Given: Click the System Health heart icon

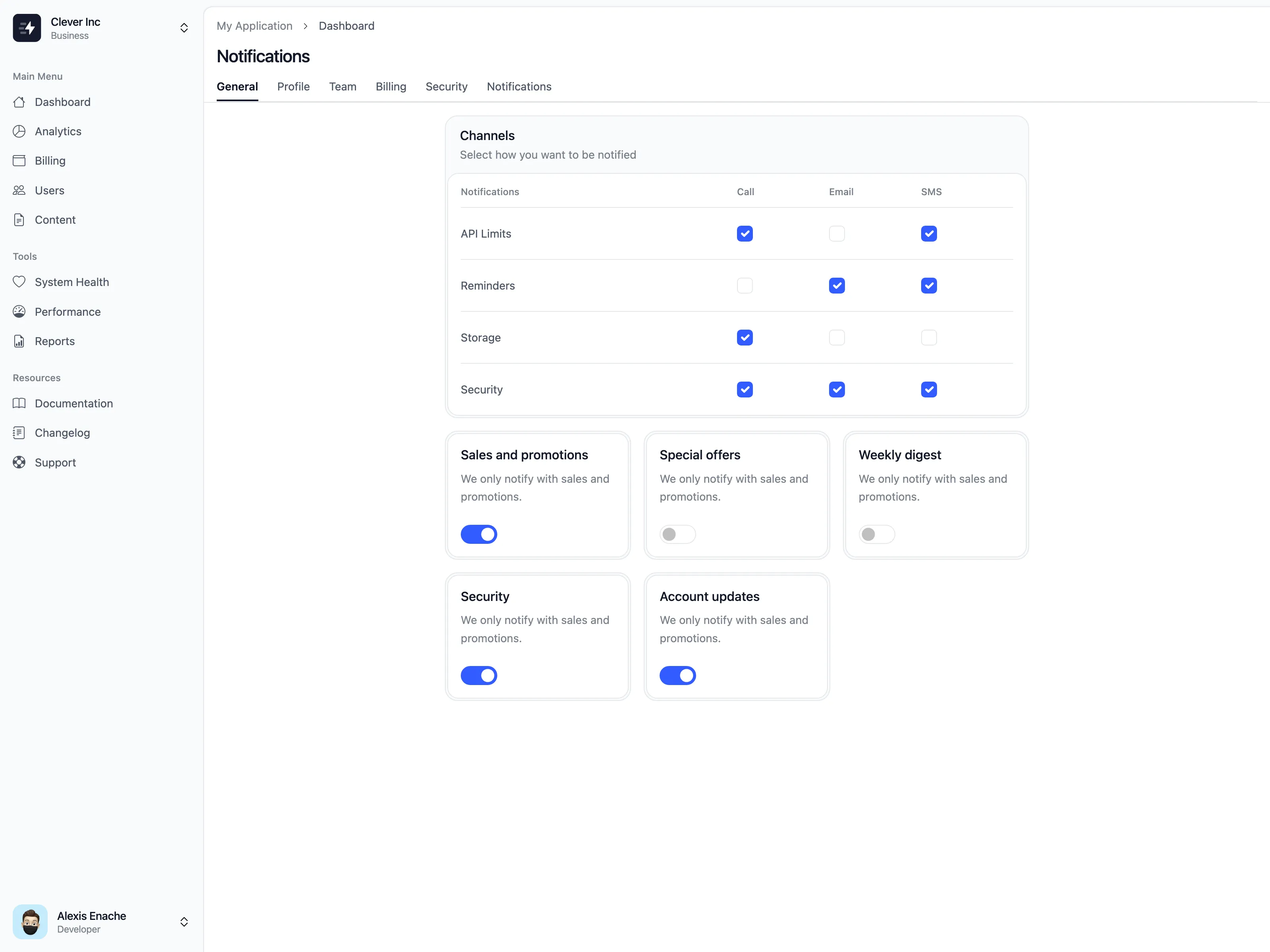Looking at the screenshot, I should pyautogui.click(x=19, y=282).
